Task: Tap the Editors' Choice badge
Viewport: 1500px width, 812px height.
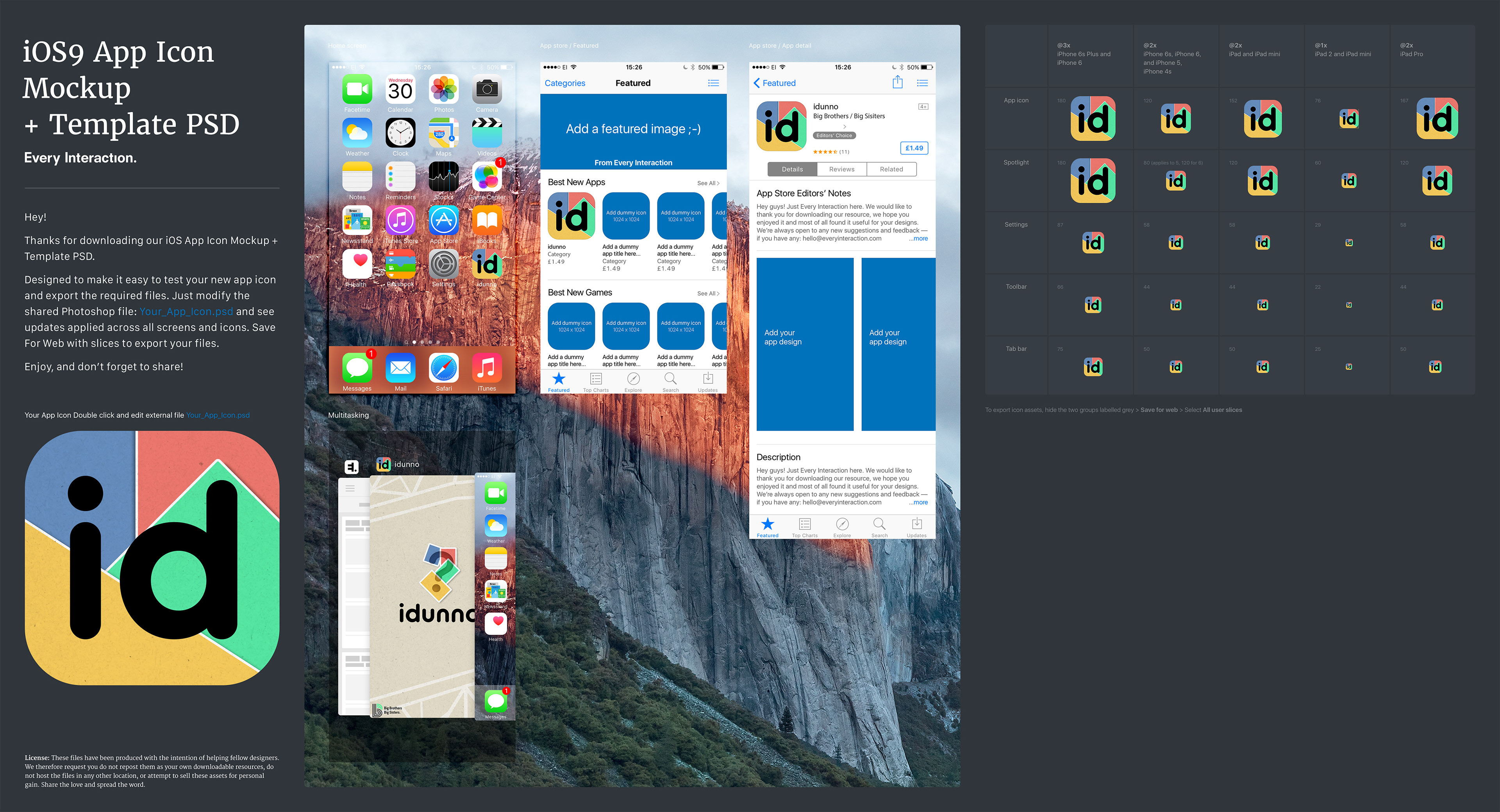Action: (834, 135)
